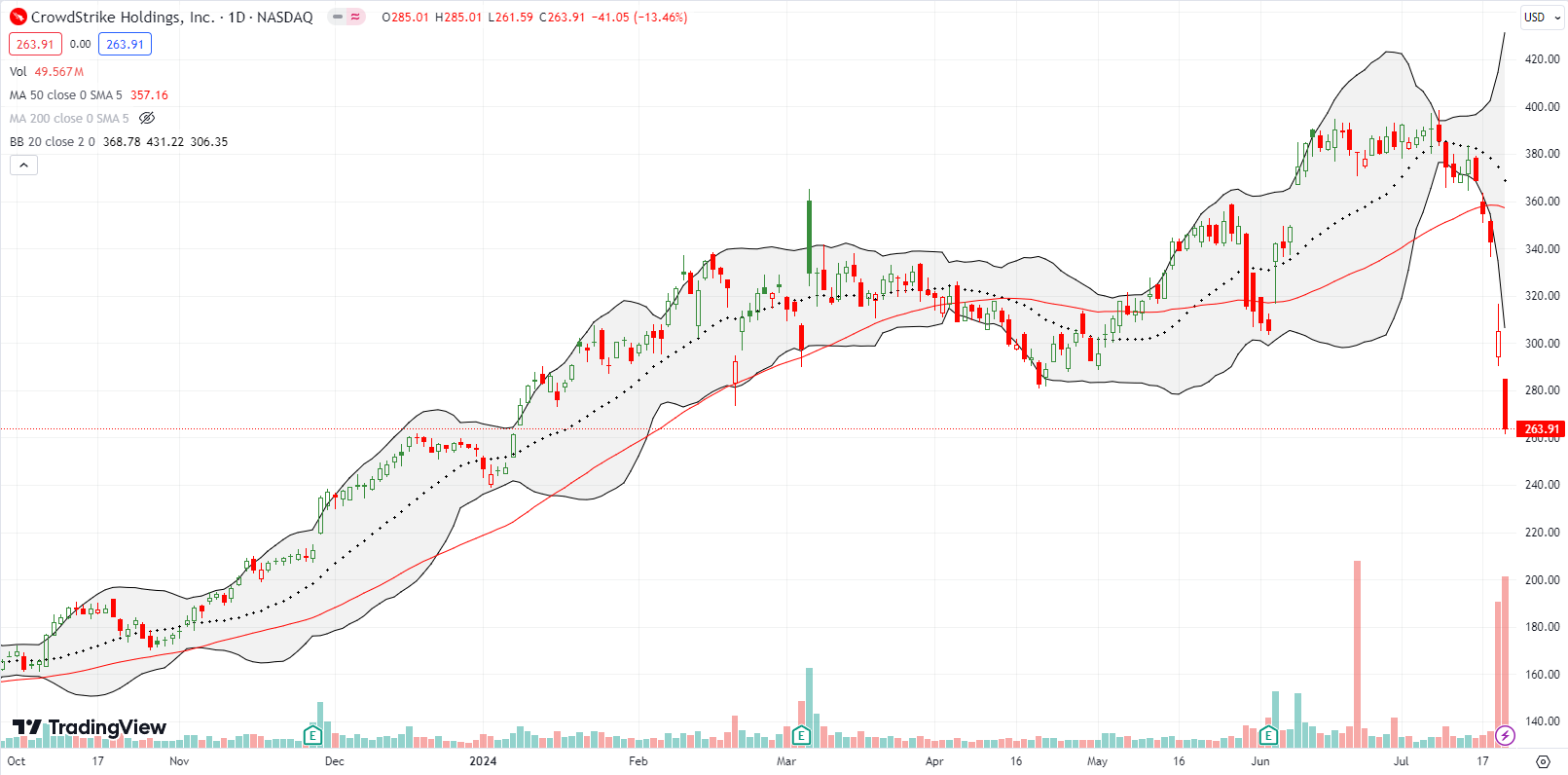
Task: Open the December earnings E marker
Action: [x=312, y=735]
